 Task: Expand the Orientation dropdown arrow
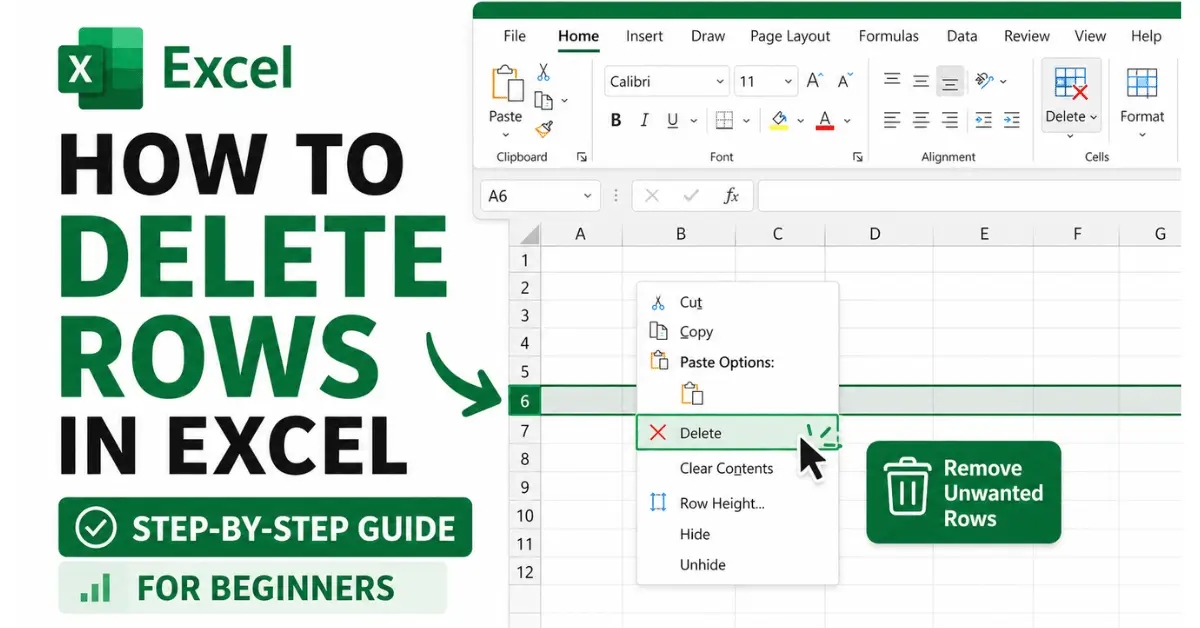click(x=1003, y=82)
